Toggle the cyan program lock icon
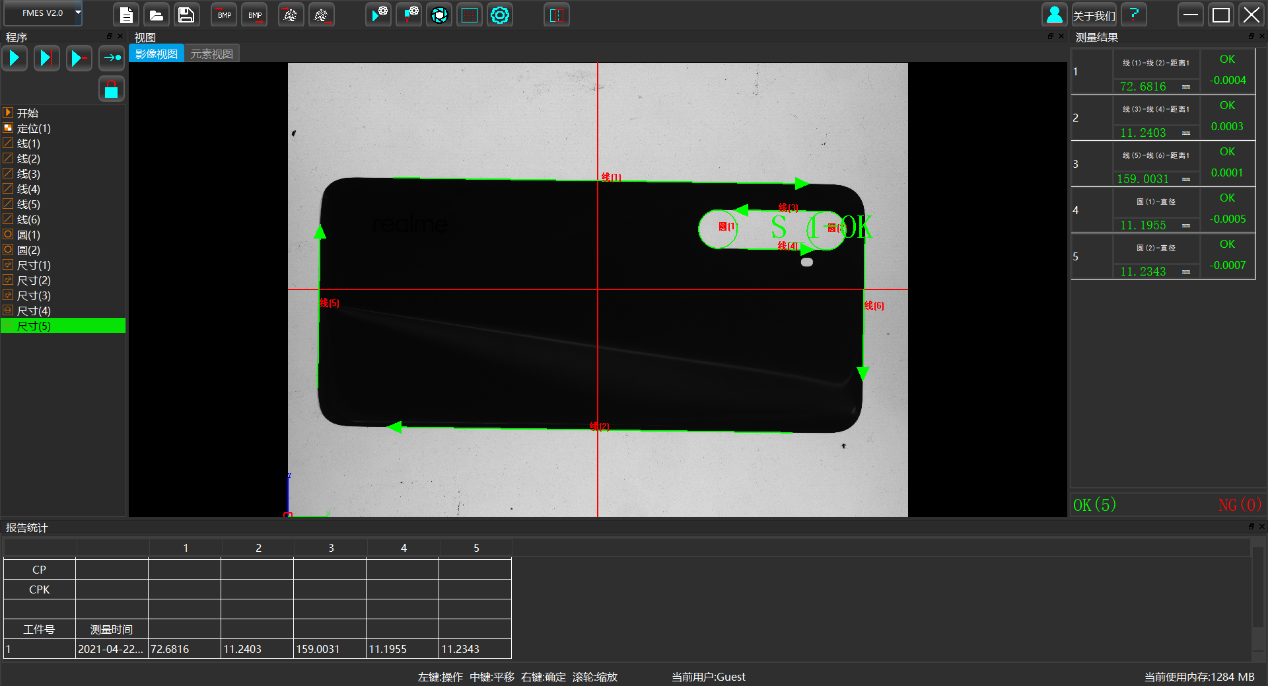1268x686 pixels. coord(111,89)
